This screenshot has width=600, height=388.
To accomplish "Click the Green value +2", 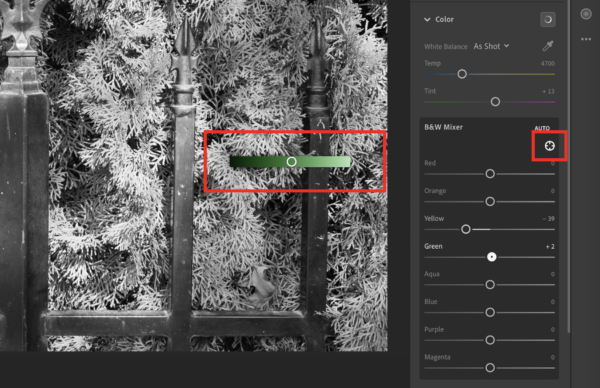I will coord(550,247).
